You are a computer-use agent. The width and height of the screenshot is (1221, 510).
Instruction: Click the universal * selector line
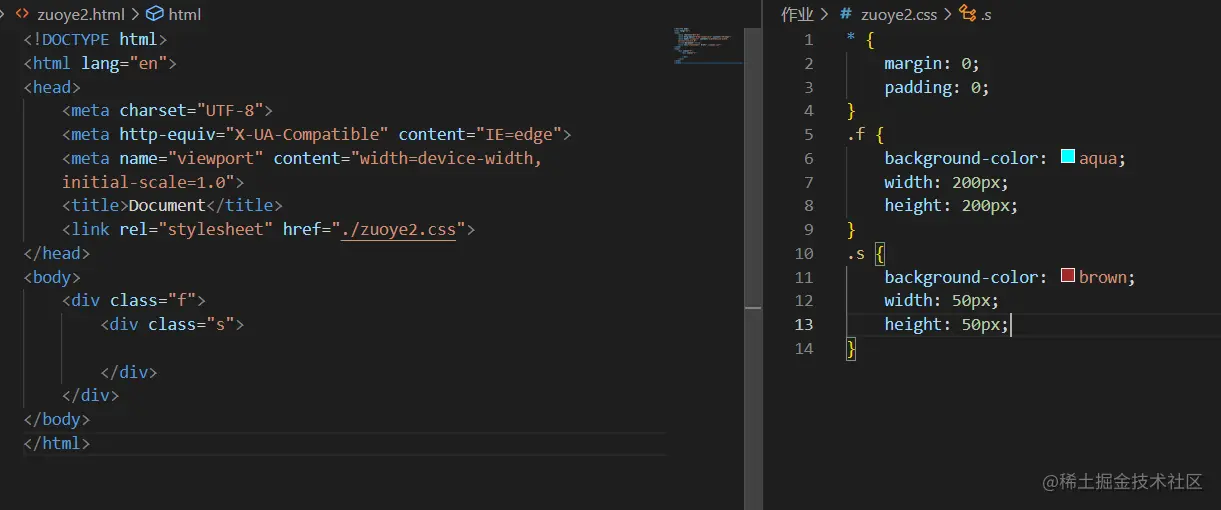(x=860, y=39)
